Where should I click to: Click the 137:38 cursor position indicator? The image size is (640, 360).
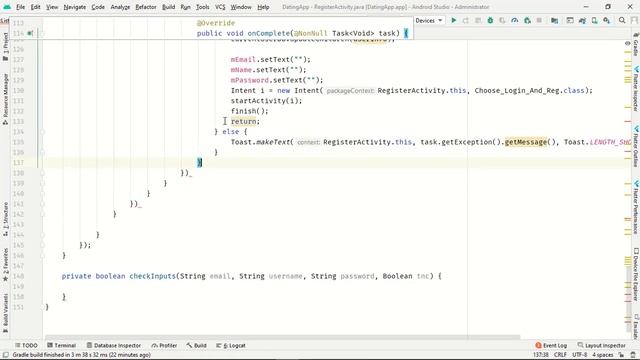tap(541, 355)
